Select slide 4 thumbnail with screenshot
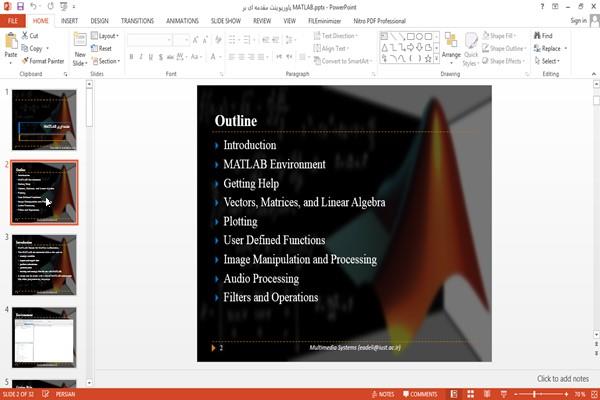The width and height of the screenshot is (600, 400). (x=44, y=337)
